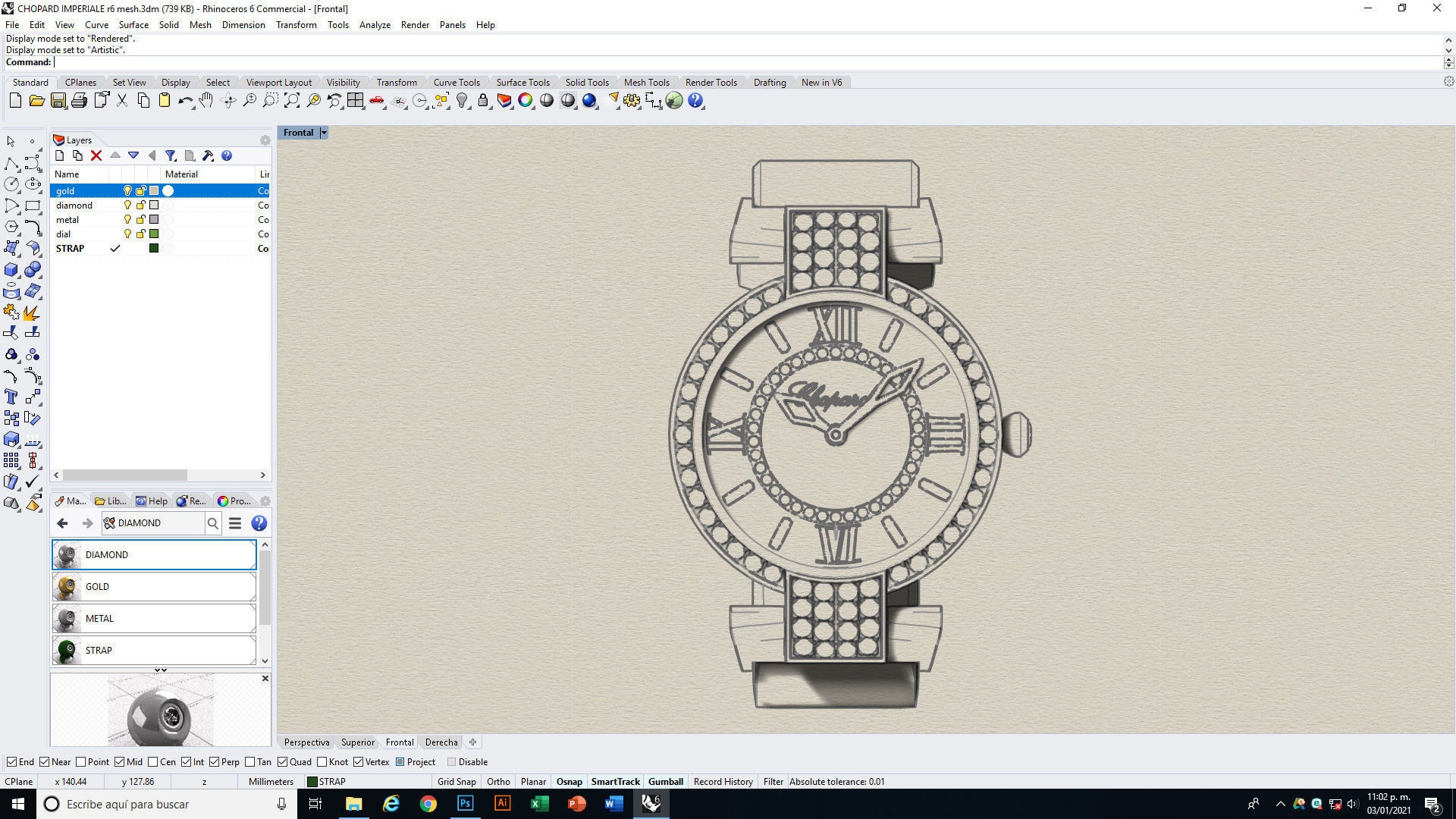
Task: Open the materials panel gear options
Action: (265, 501)
